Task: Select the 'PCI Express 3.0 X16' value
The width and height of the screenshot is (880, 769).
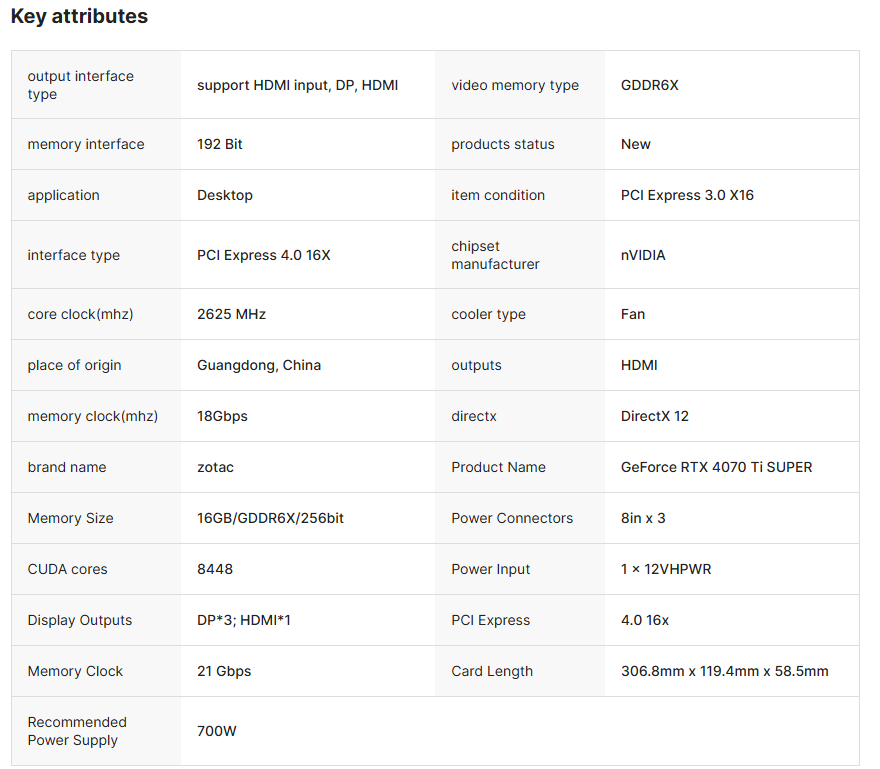Action: click(687, 195)
